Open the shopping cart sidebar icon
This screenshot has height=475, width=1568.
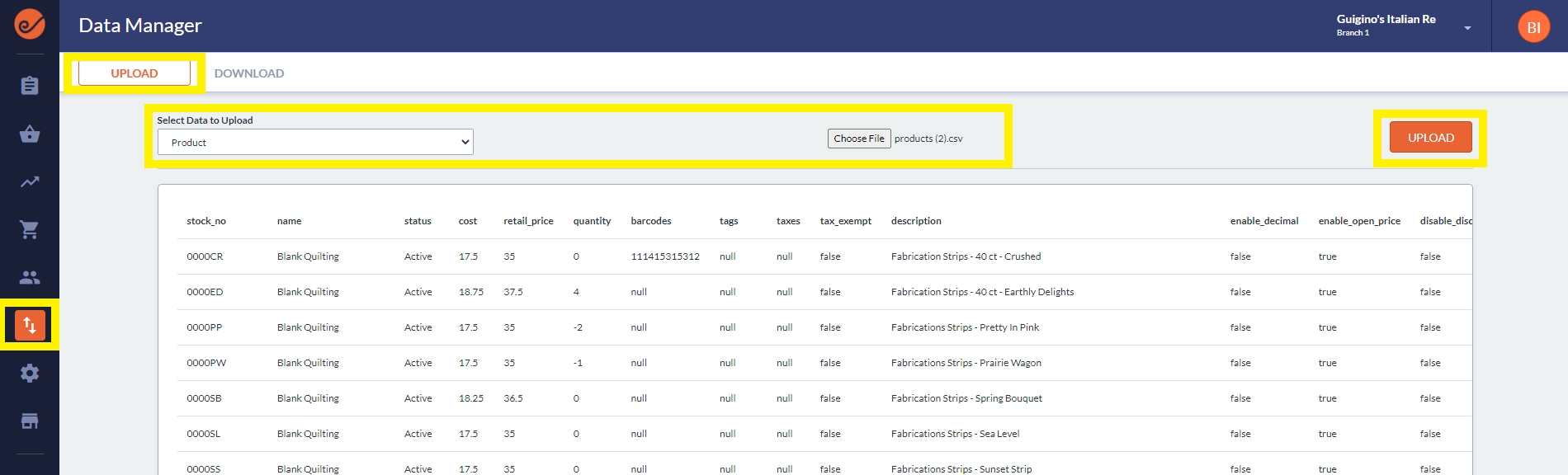pyautogui.click(x=30, y=230)
